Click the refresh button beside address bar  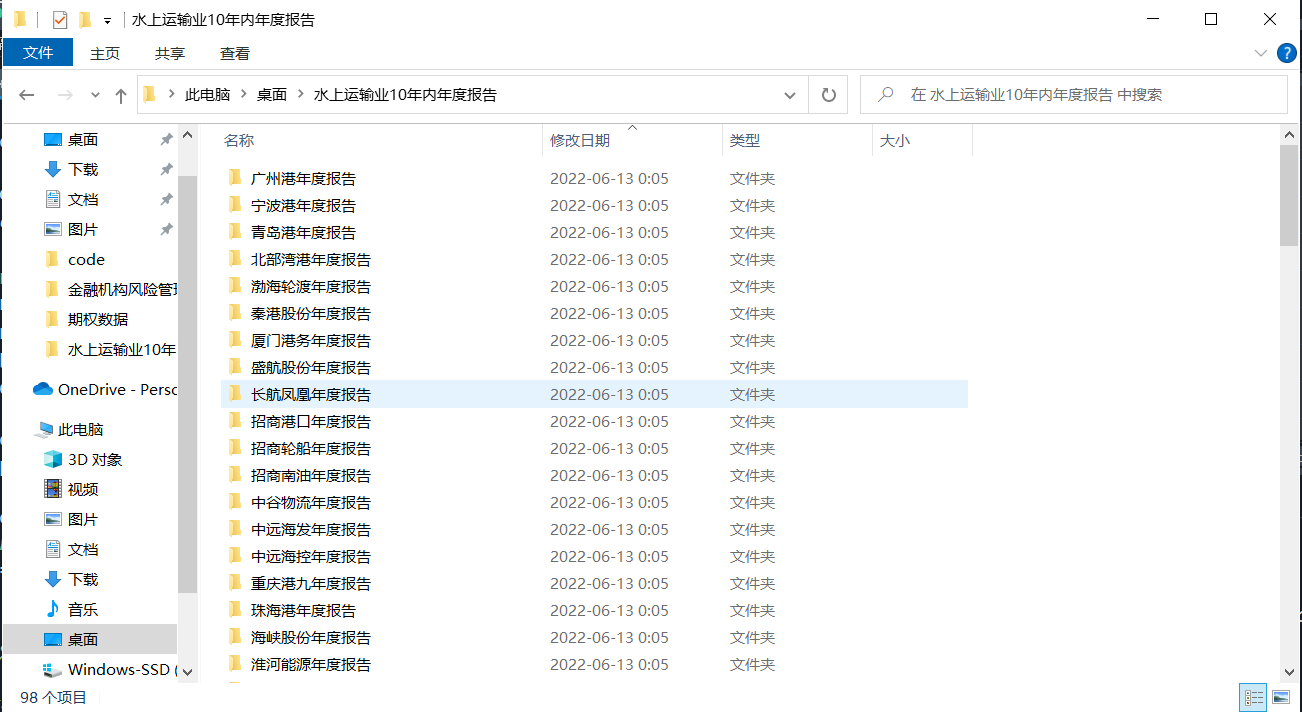[828, 95]
